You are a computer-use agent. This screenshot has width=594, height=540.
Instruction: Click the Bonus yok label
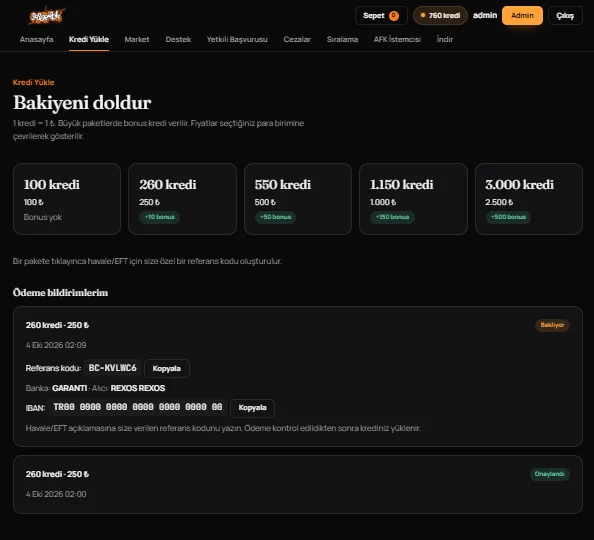pyautogui.click(x=42, y=217)
